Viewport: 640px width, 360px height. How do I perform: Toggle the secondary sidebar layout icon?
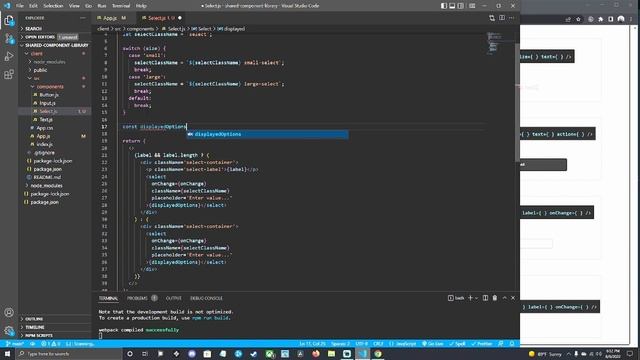tap(461, 6)
